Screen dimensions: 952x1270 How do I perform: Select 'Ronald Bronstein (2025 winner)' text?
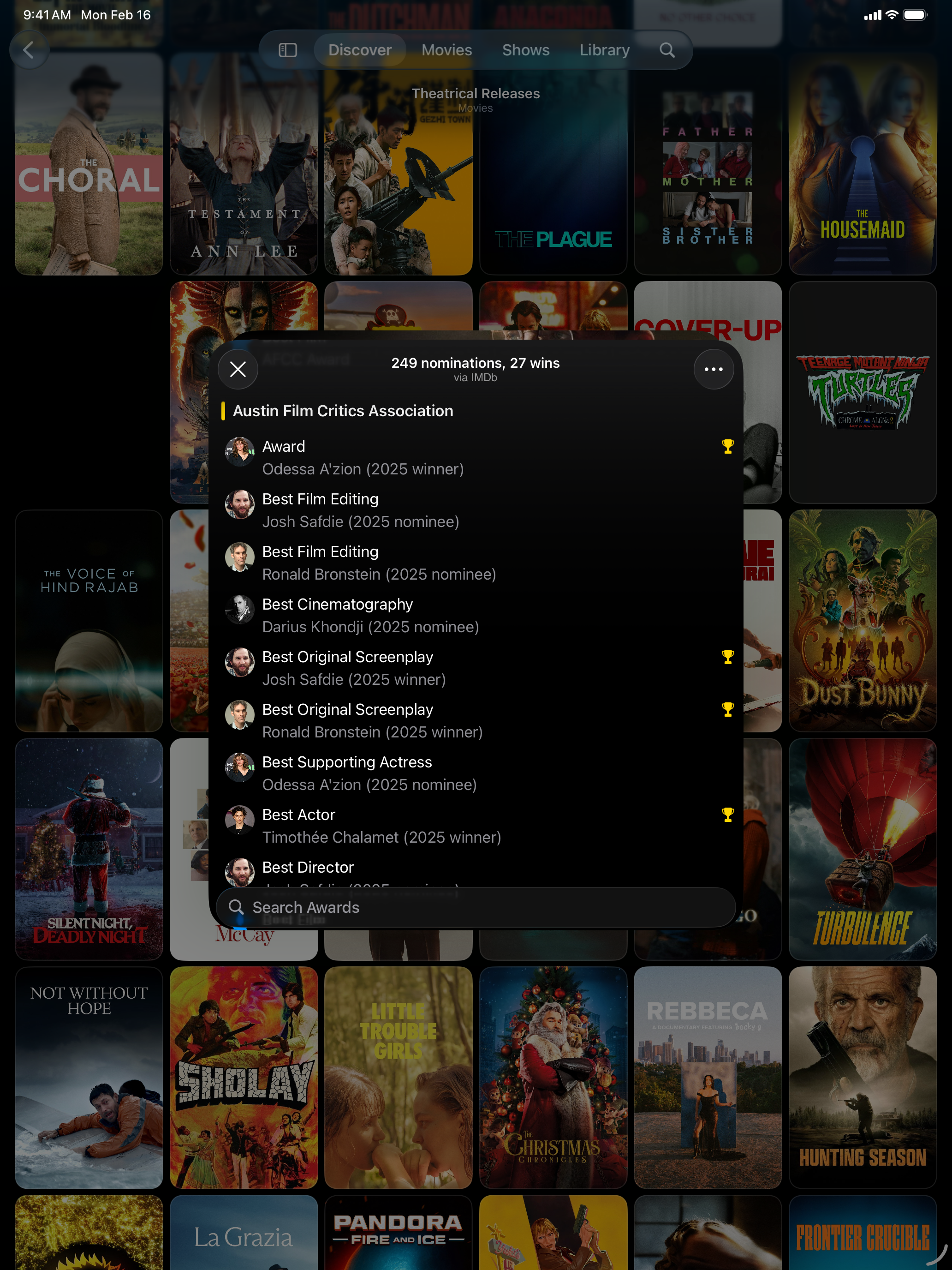pyautogui.click(x=372, y=733)
